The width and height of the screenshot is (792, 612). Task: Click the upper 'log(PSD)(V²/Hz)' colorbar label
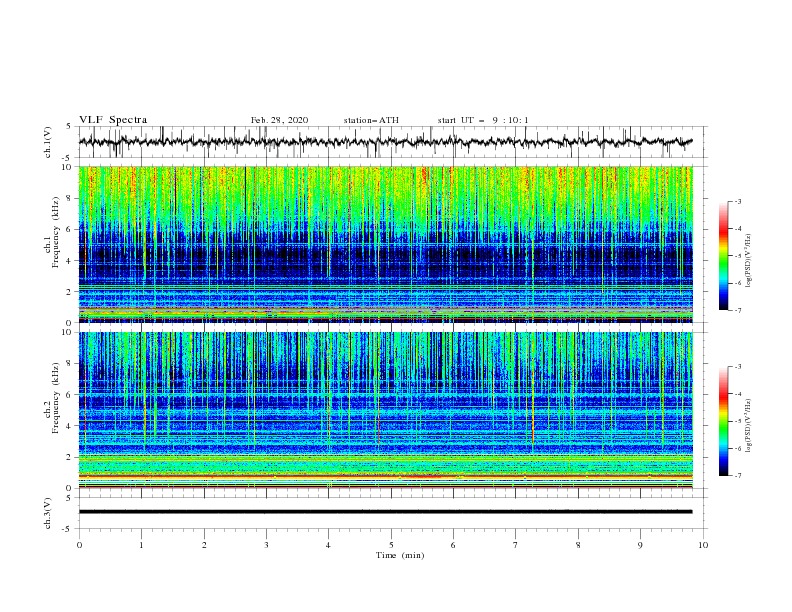[x=749, y=261]
